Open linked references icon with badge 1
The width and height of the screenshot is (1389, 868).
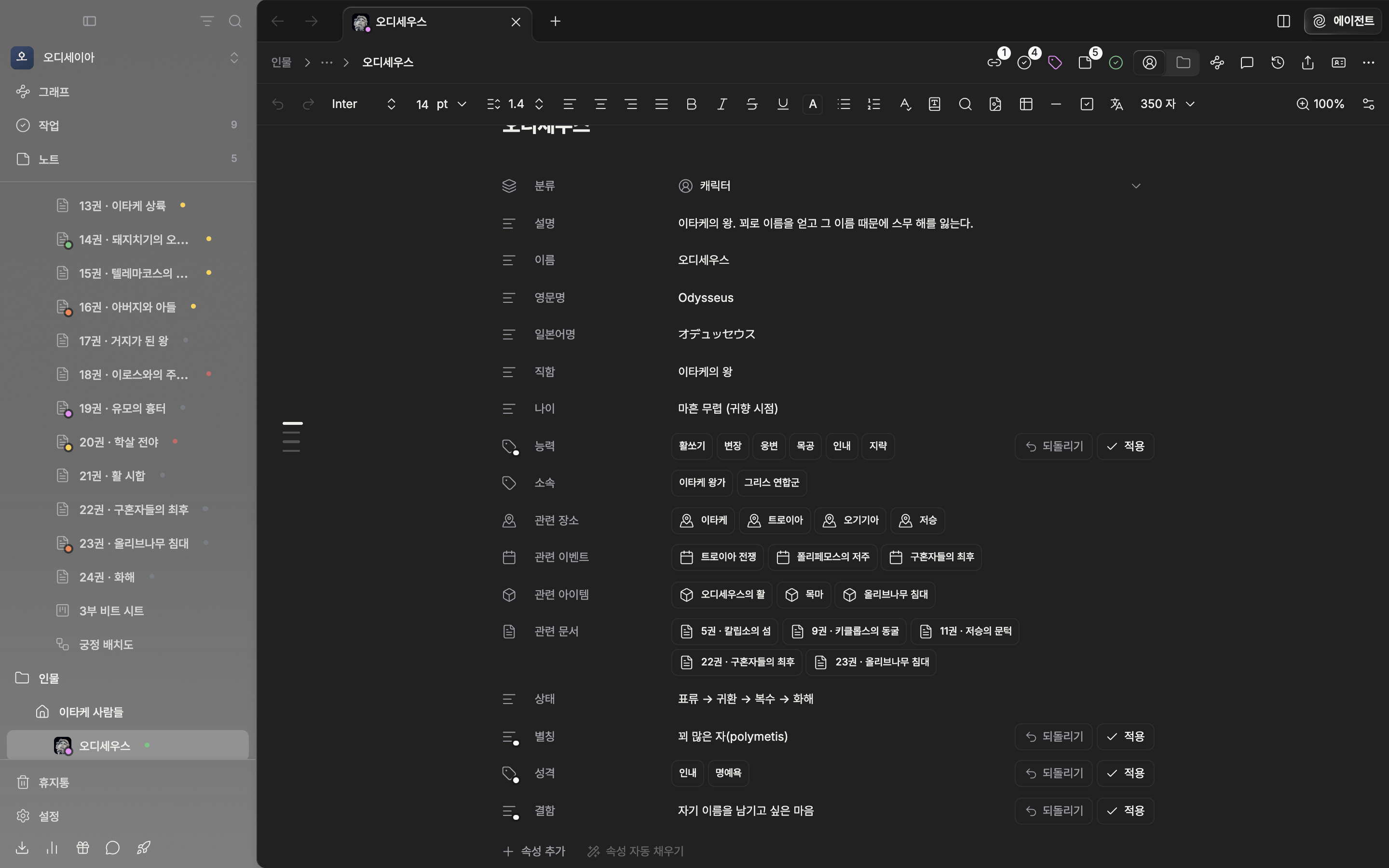[994, 63]
